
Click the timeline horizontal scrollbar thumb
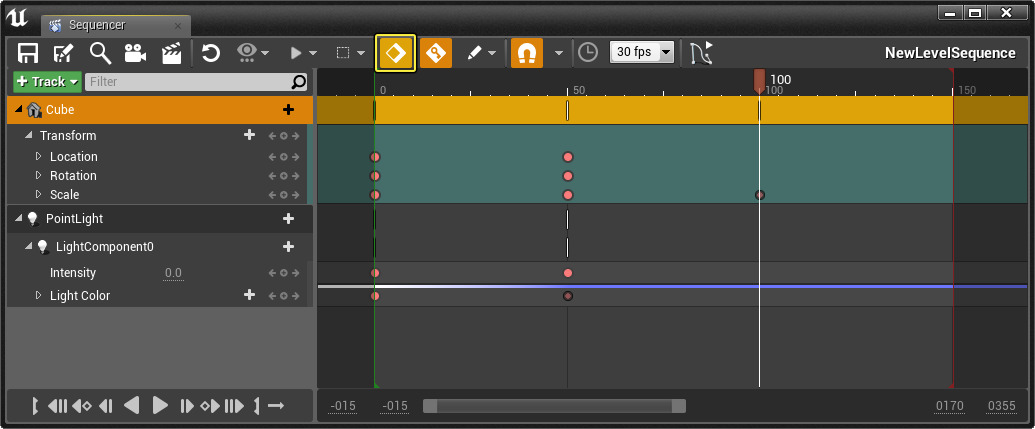[x=554, y=406]
